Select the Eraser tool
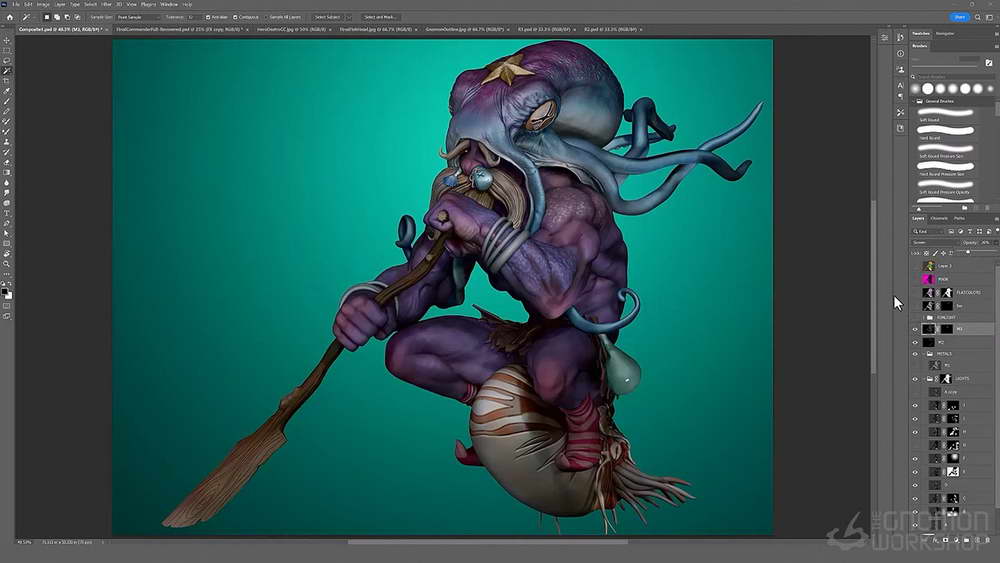Screen dimensions: 1000x563 point(7,163)
